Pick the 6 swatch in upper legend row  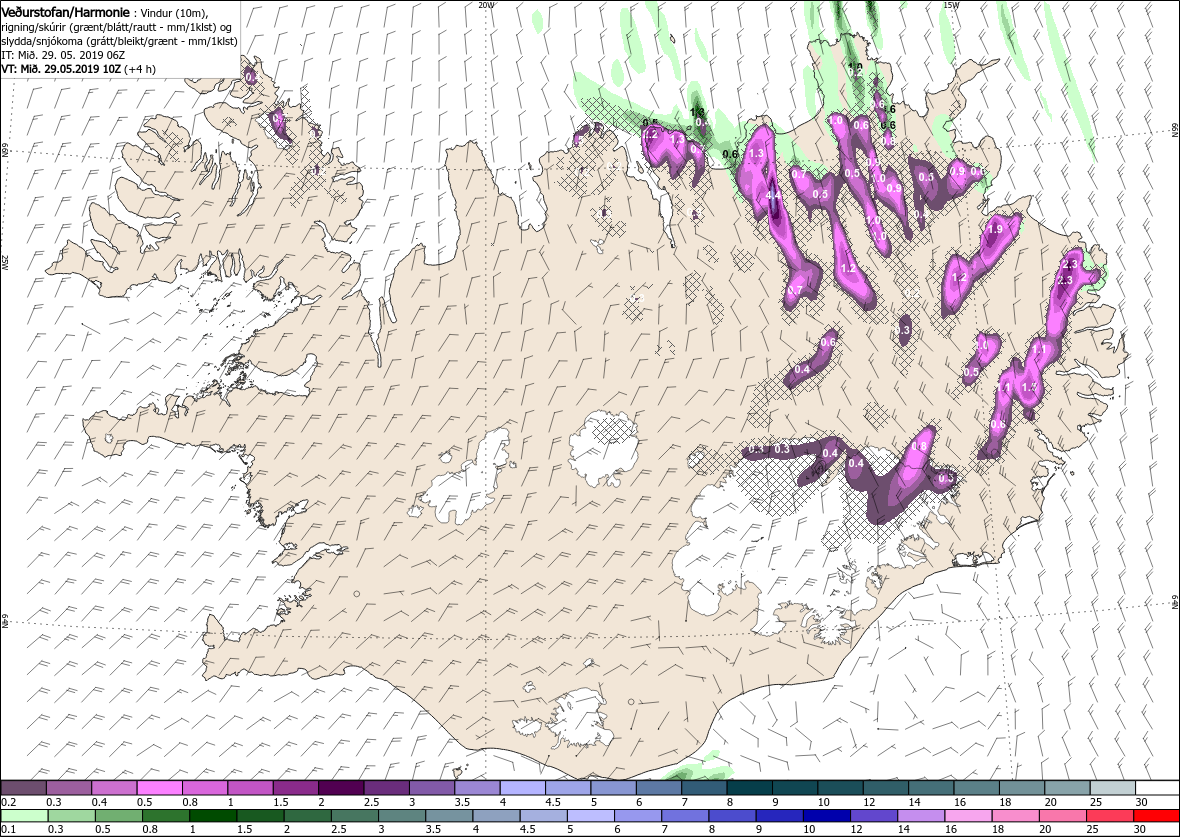pyautogui.click(x=658, y=787)
